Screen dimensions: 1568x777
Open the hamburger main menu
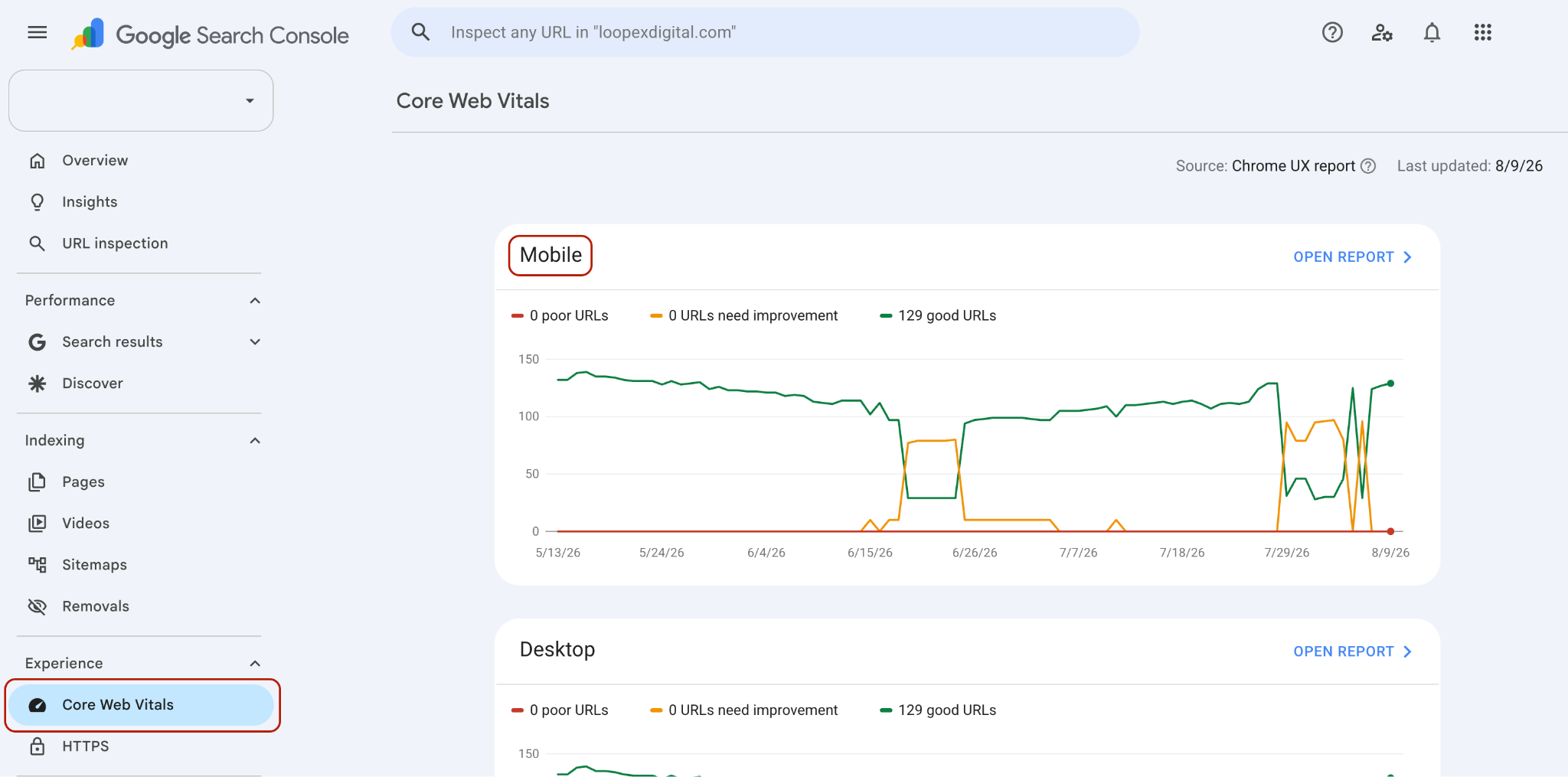(x=37, y=32)
